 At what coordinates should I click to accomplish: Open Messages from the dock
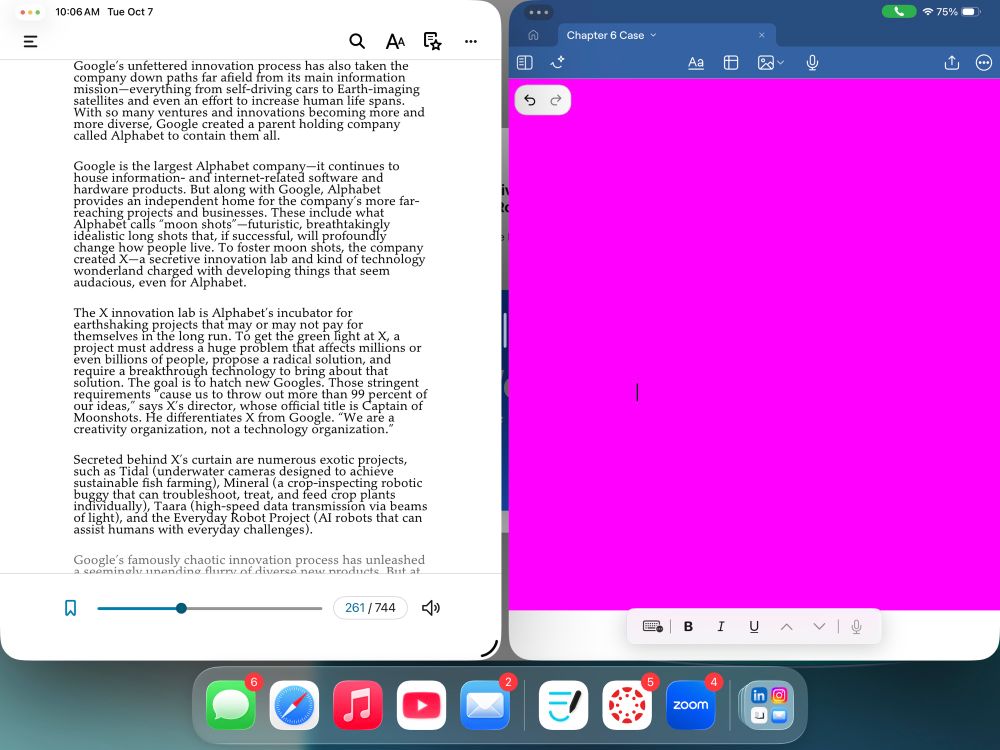click(230, 705)
